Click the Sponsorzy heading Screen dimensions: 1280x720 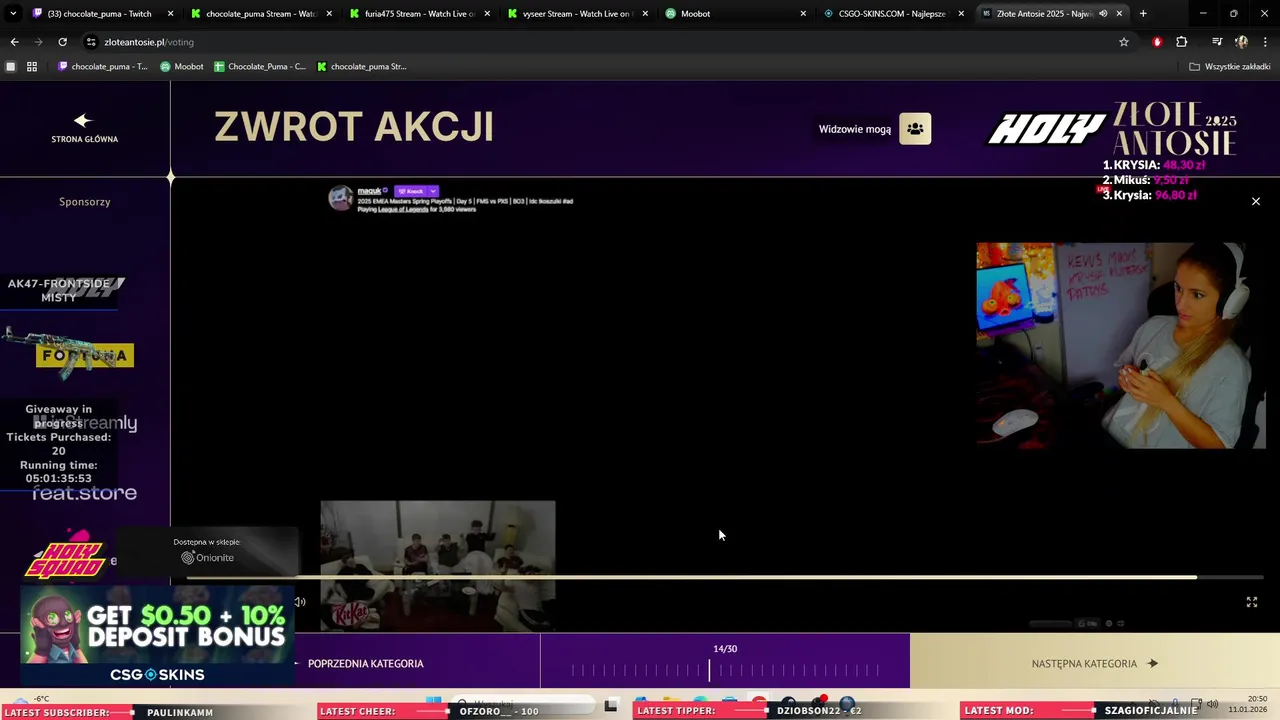84,202
